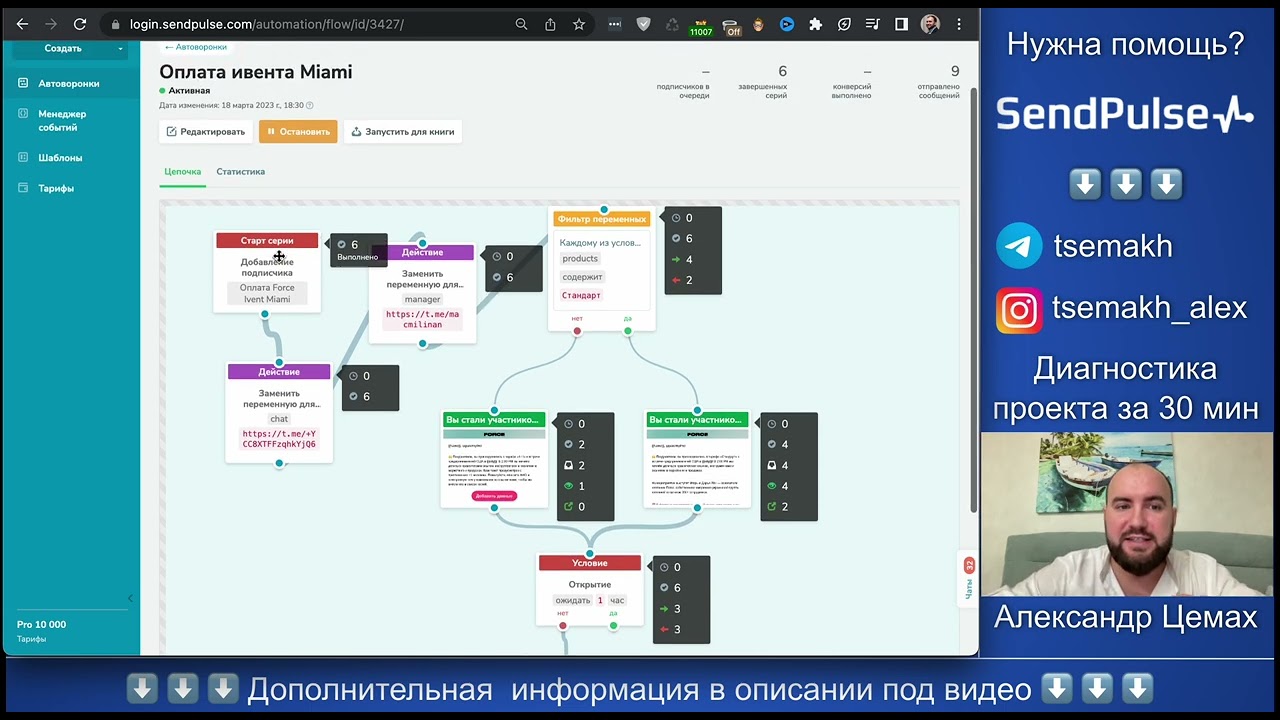The height and width of the screenshot is (720, 1280).
Task: Click the Открытие condition label
Action: (589, 585)
